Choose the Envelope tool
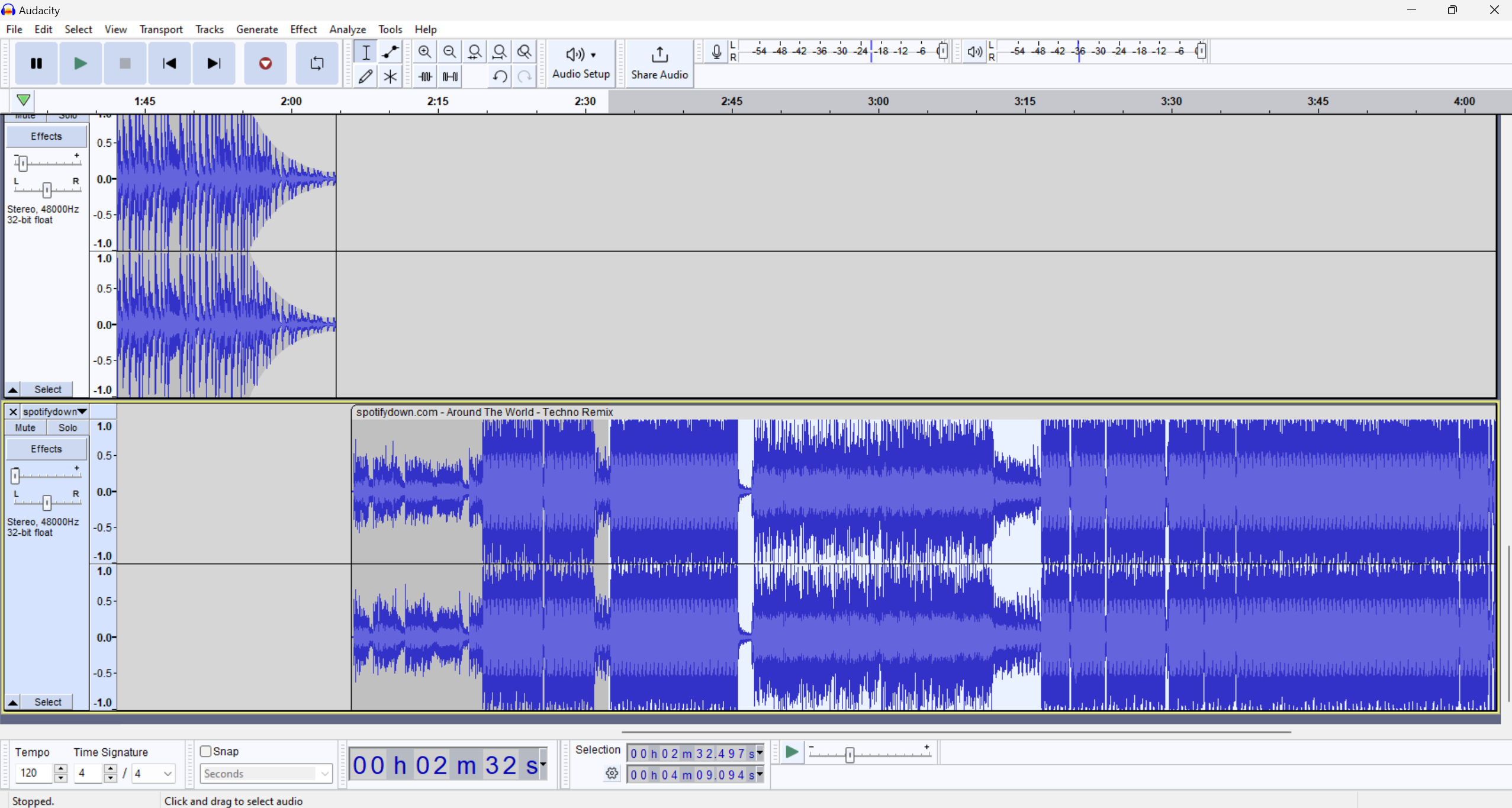The image size is (1512, 808). point(390,52)
